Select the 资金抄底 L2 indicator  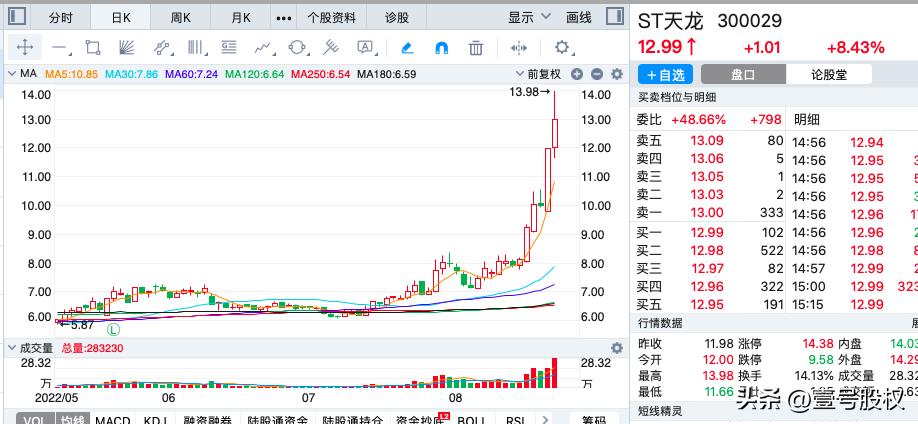coord(422,419)
